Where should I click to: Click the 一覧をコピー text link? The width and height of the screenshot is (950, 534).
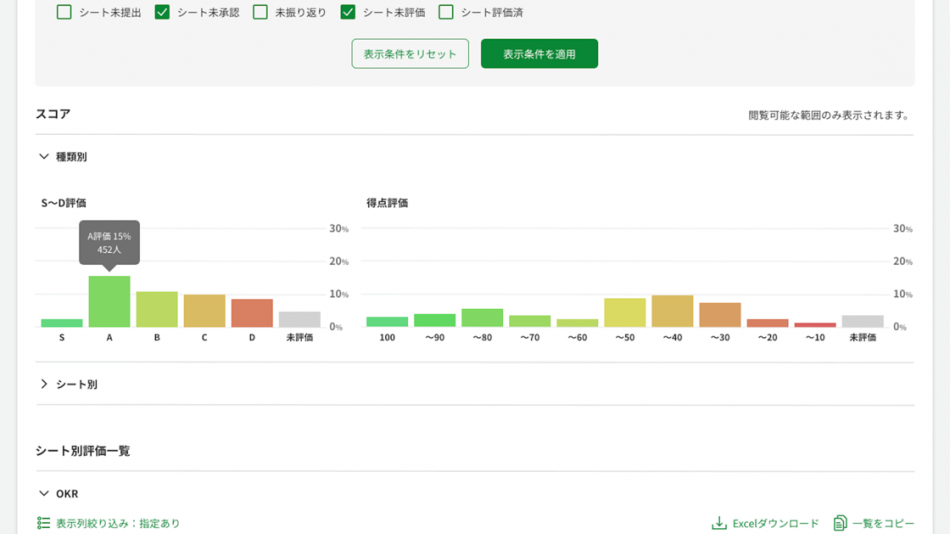pos(883,523)
